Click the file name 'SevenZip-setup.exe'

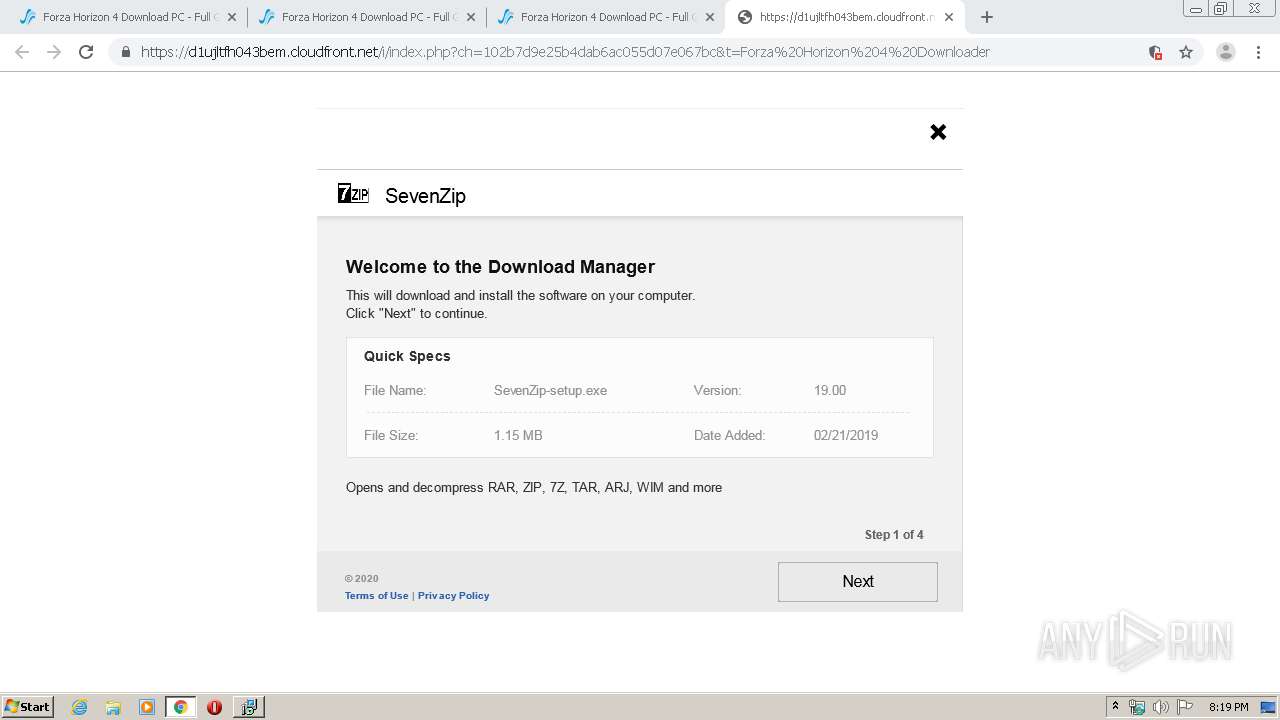click(x=550, y=391)
